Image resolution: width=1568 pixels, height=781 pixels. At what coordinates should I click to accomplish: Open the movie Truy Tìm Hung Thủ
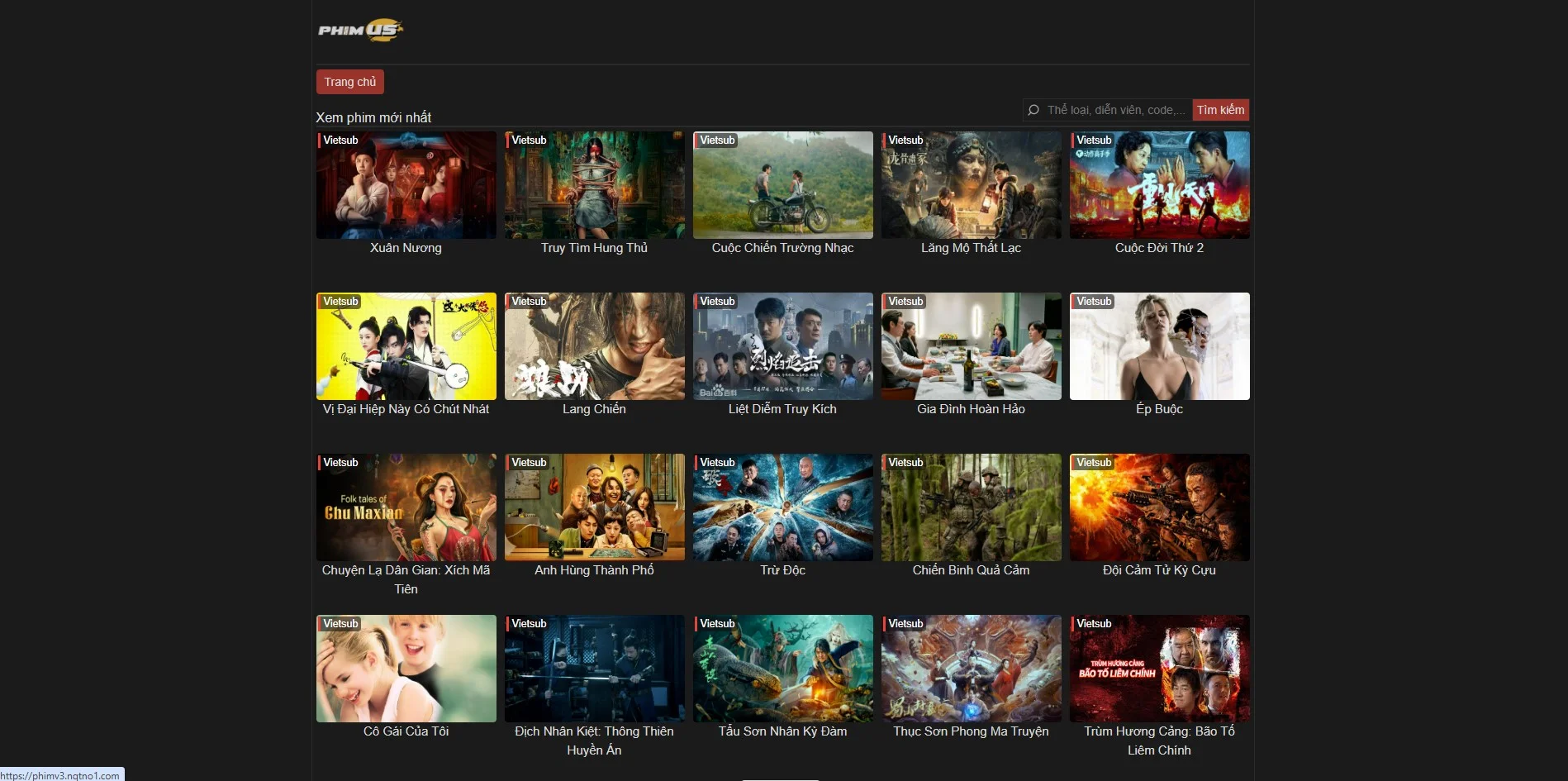click(x=594, y=185)
